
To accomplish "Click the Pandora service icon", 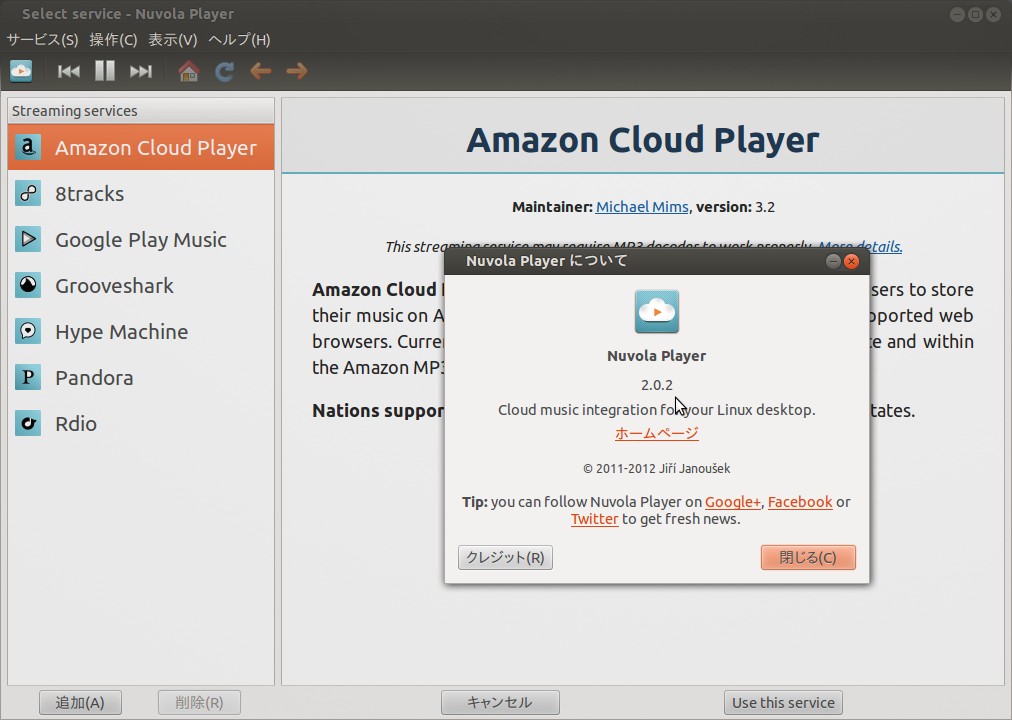I will (x=28, y=377).
